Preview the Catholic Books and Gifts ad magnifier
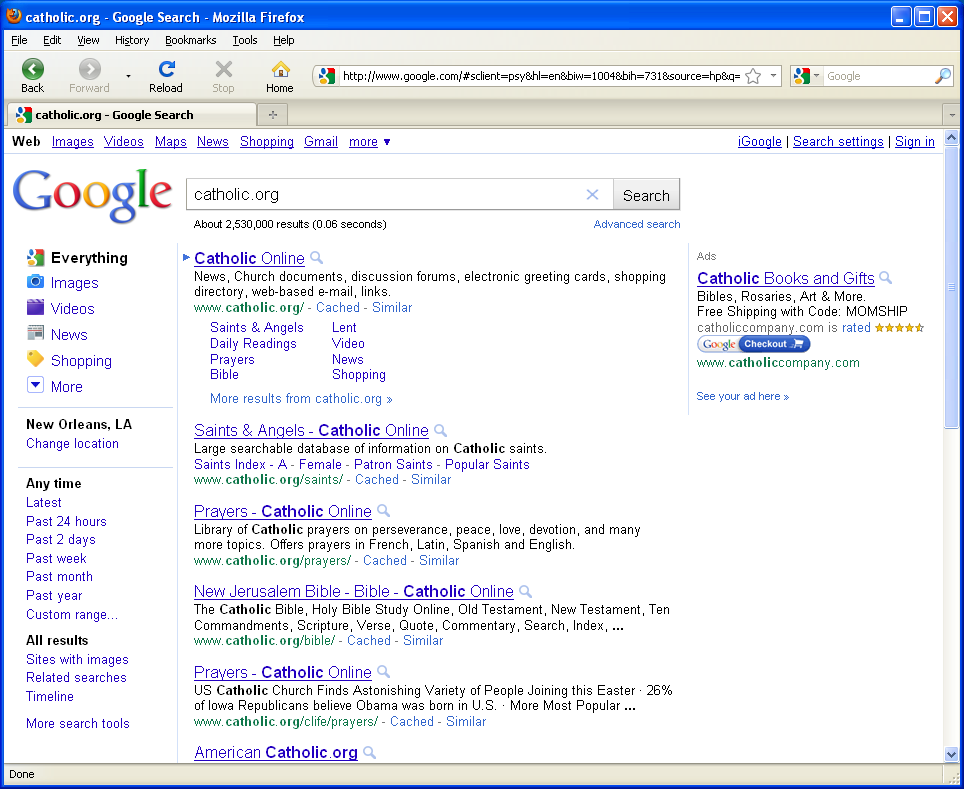The width and height of the screenshot is (964, 789). (x=885, y=277)
